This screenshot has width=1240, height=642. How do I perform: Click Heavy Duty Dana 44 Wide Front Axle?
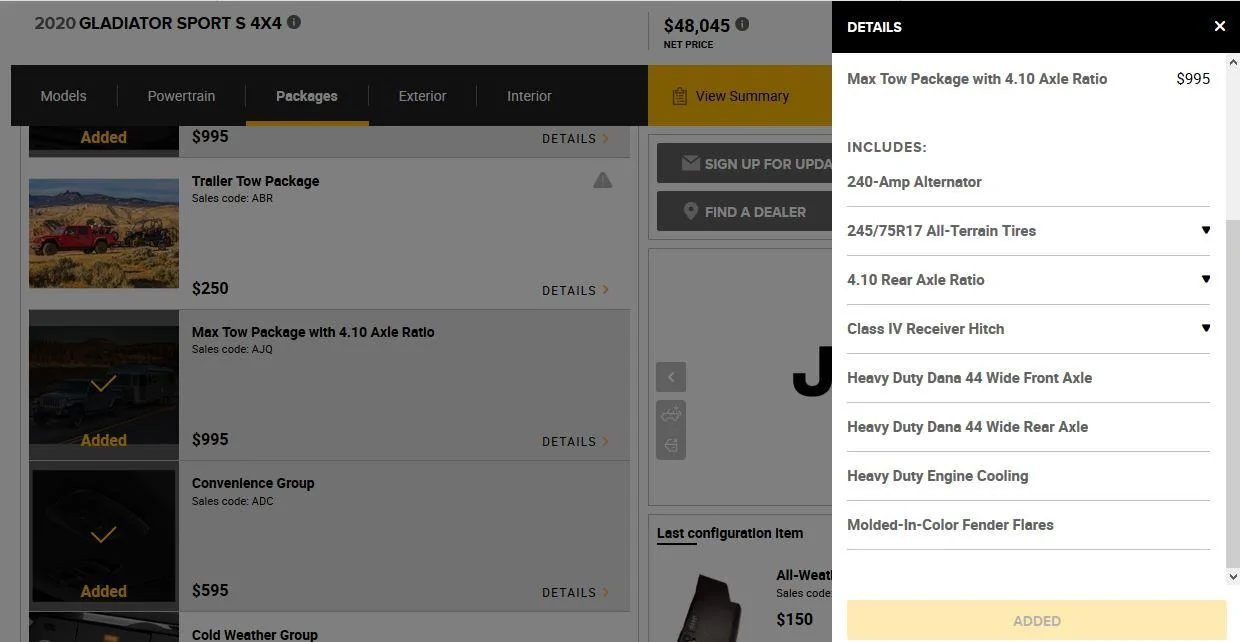(969, 378)
